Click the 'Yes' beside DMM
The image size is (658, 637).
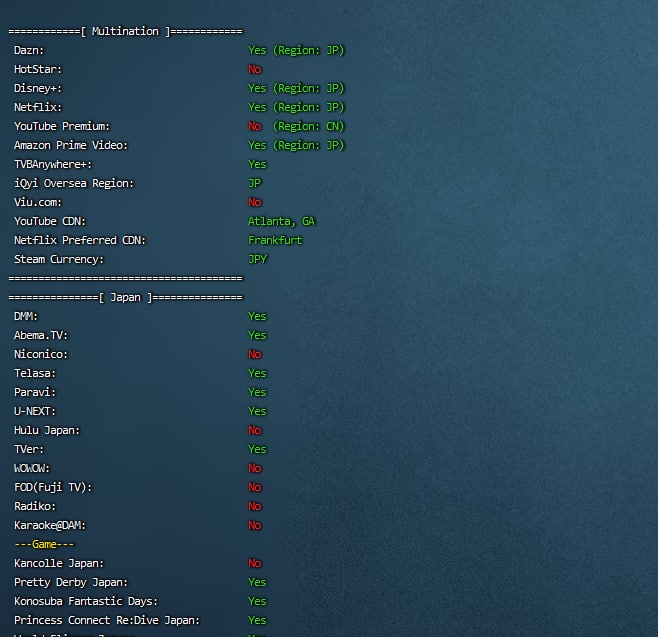tap(257, 316)
